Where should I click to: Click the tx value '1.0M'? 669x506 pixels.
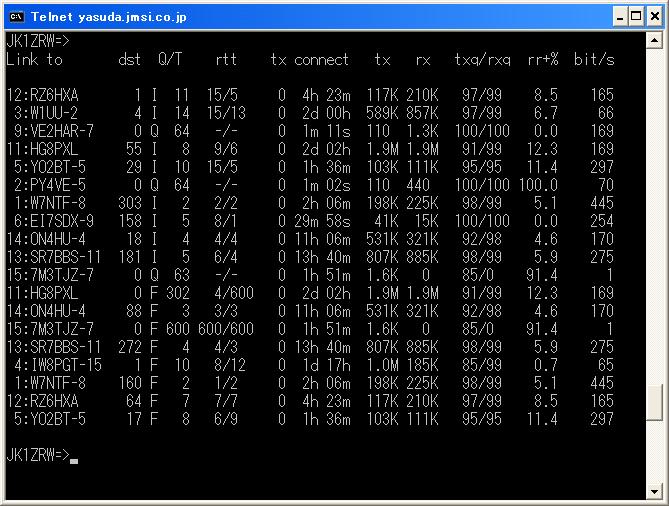pyautogui.click(x=382, y=365)
